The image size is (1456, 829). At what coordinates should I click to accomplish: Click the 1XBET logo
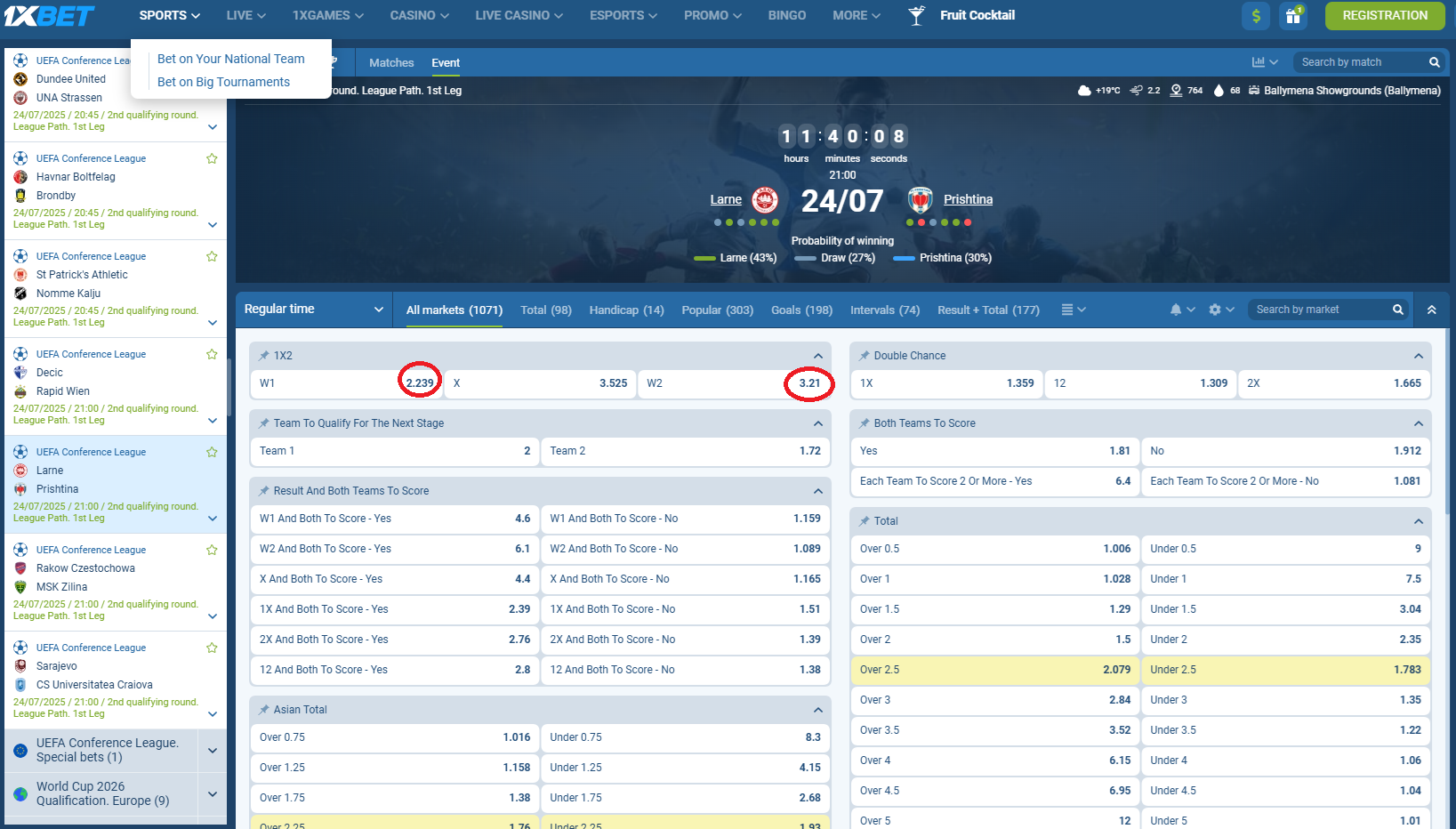[49, 15]
